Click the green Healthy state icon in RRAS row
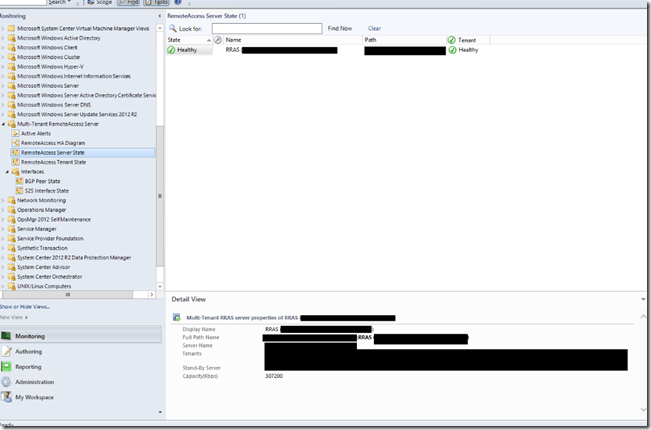This screenshot has width=651, height=430. (x=172, y=49)
